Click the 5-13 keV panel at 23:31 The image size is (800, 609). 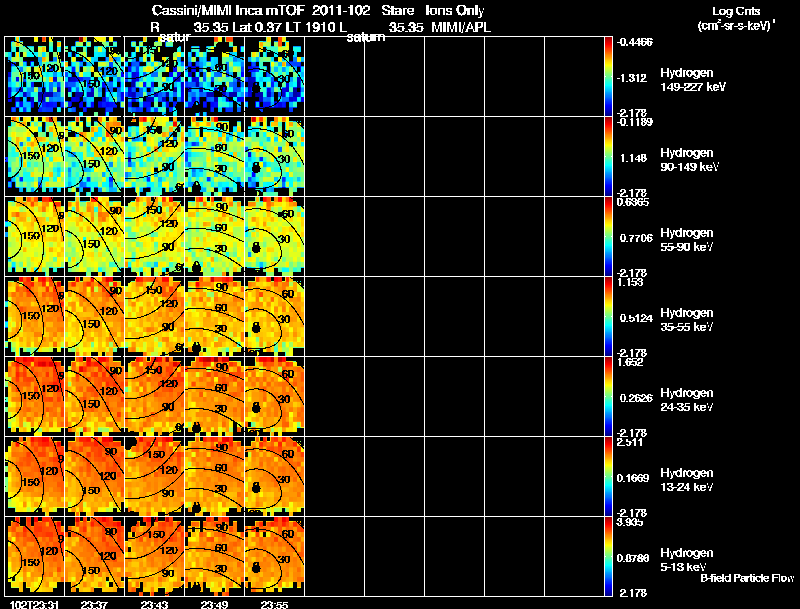(x=35, y=556)
